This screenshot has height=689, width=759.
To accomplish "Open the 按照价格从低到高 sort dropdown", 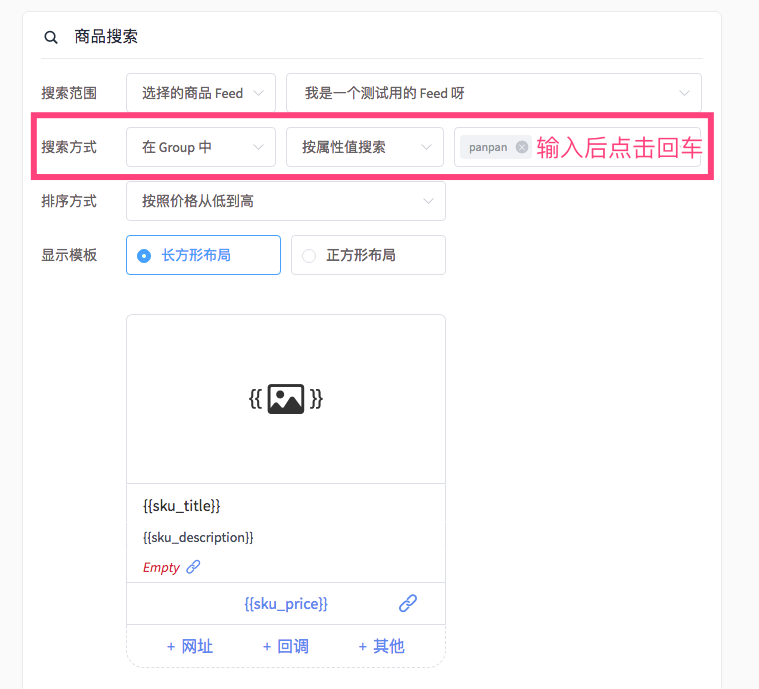I will click(286, 201).
